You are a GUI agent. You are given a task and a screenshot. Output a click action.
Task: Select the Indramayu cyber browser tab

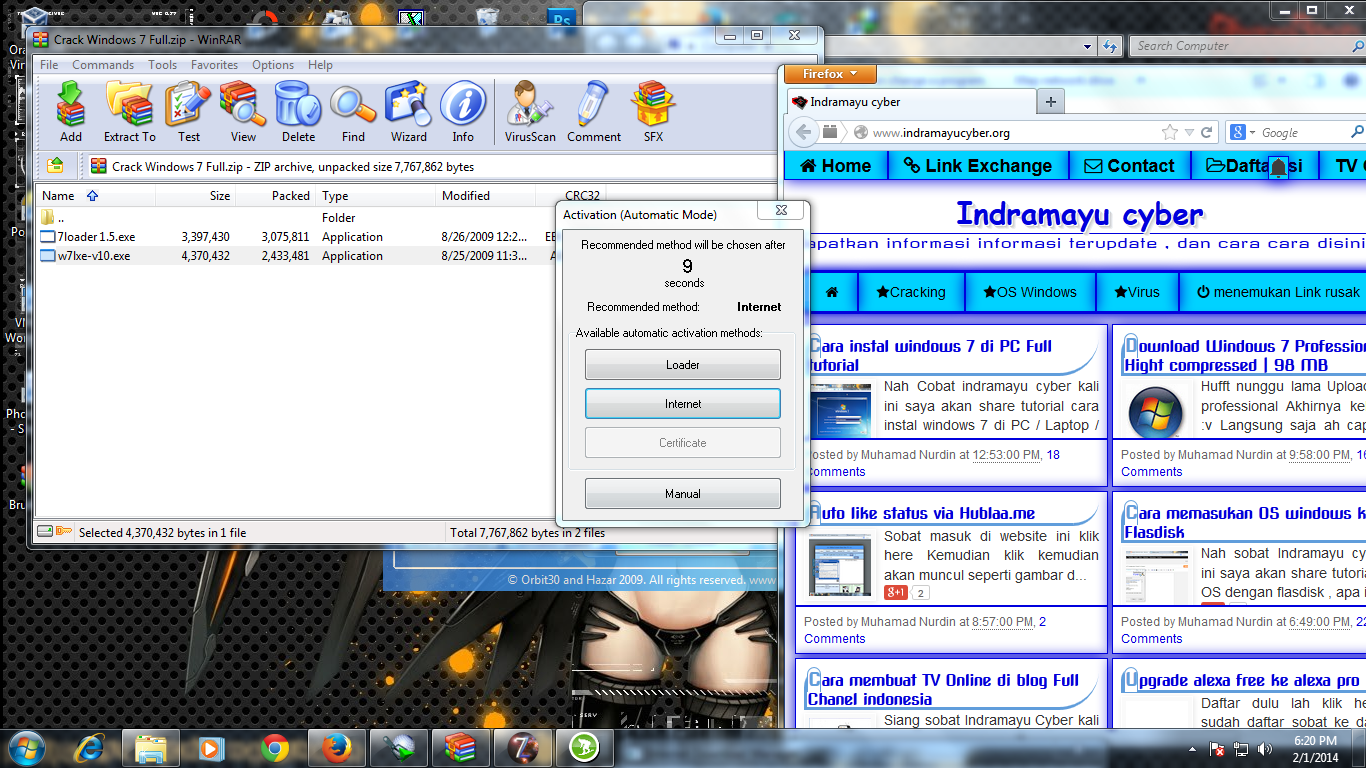pos(910,102)
